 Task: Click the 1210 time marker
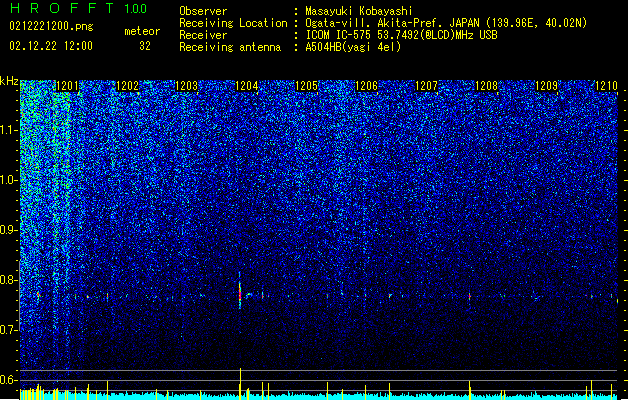point(606,86)
